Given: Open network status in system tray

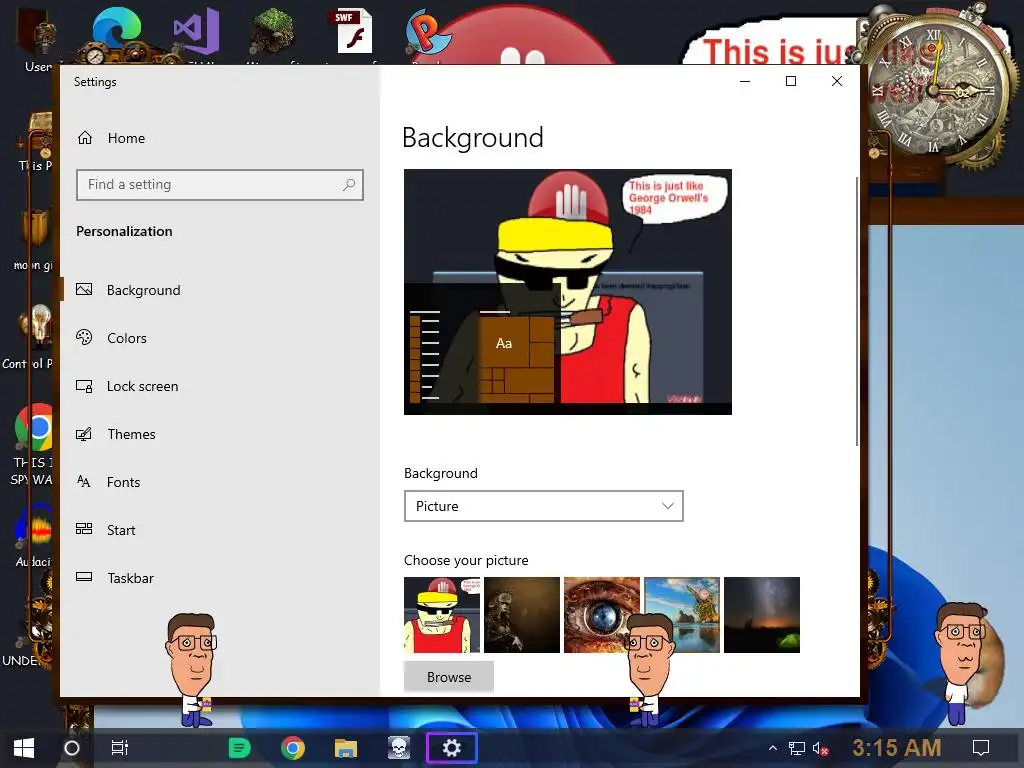Looking at the screenshot, I should [x=796, y=748].
